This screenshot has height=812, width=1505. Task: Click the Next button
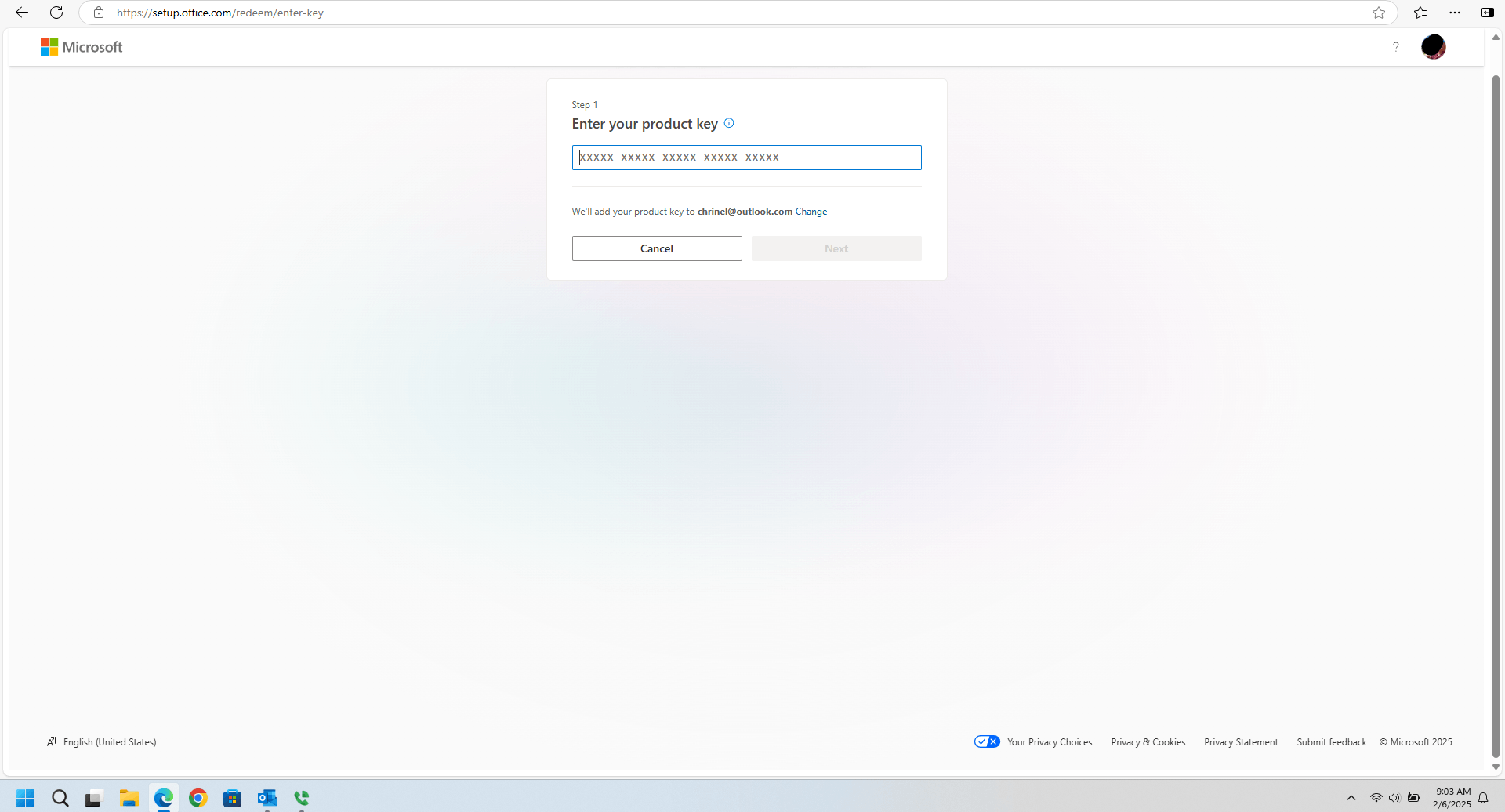click(x=836, y=248)
